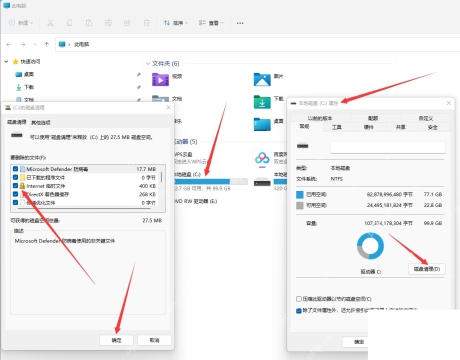The height and width of the screenshot is (360, 460).
Task: Click the drive label input field in Properties
Action: coord(388,147)
